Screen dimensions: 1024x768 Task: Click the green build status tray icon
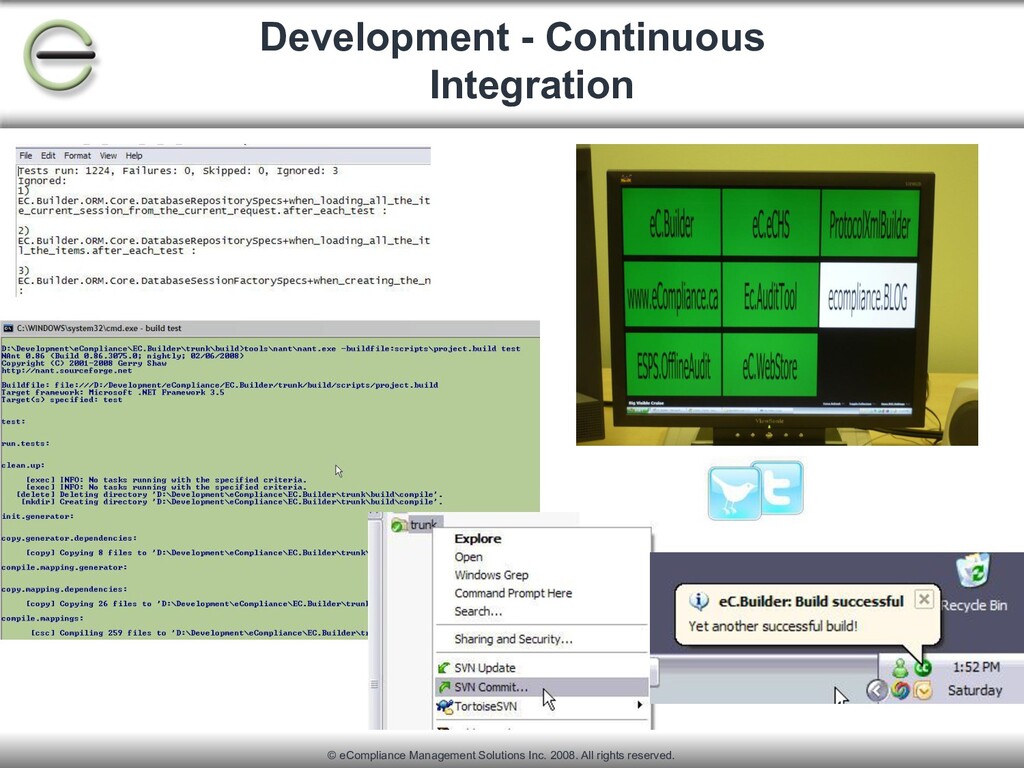point(923,668)
